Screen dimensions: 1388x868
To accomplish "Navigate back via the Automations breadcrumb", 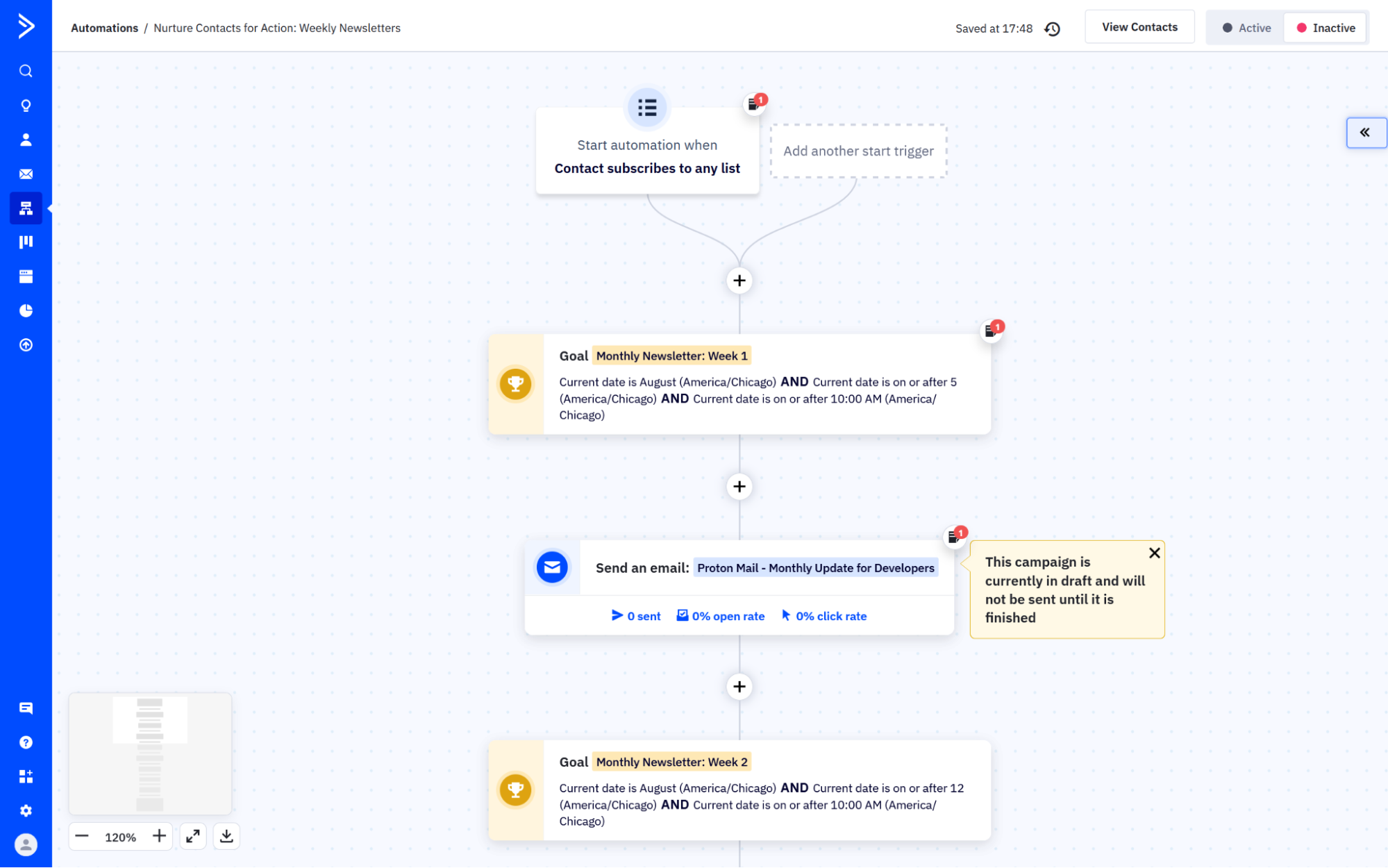I will tap(105, 28).
